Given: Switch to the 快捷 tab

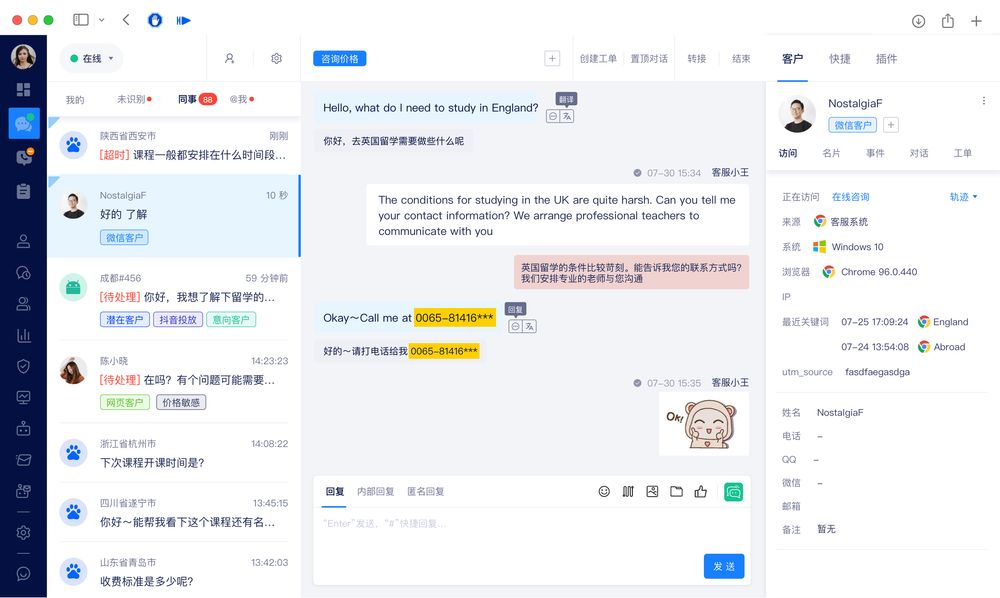Looking at the screenshot, I should pos(840,59).
